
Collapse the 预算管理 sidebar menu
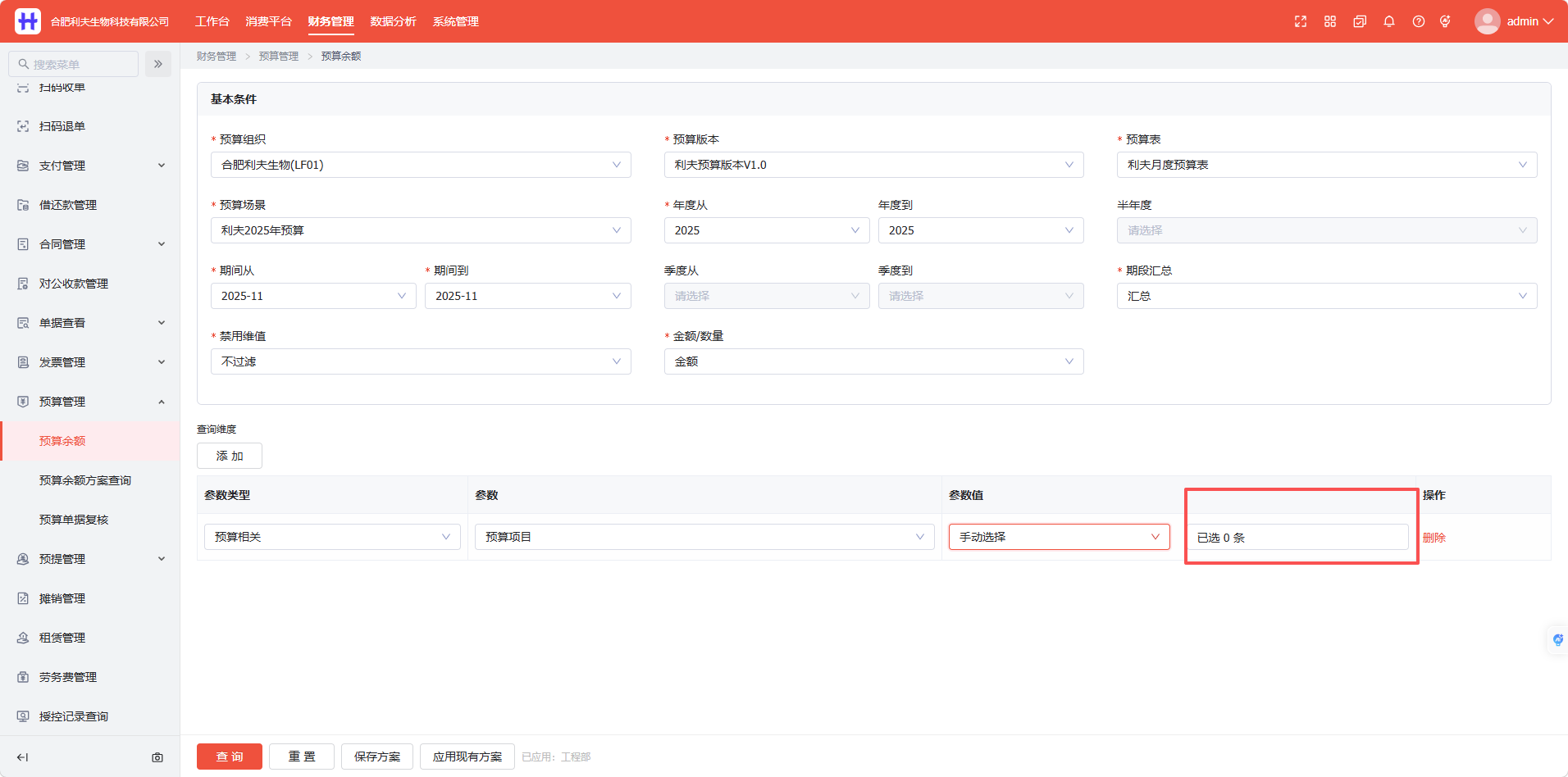90,402
